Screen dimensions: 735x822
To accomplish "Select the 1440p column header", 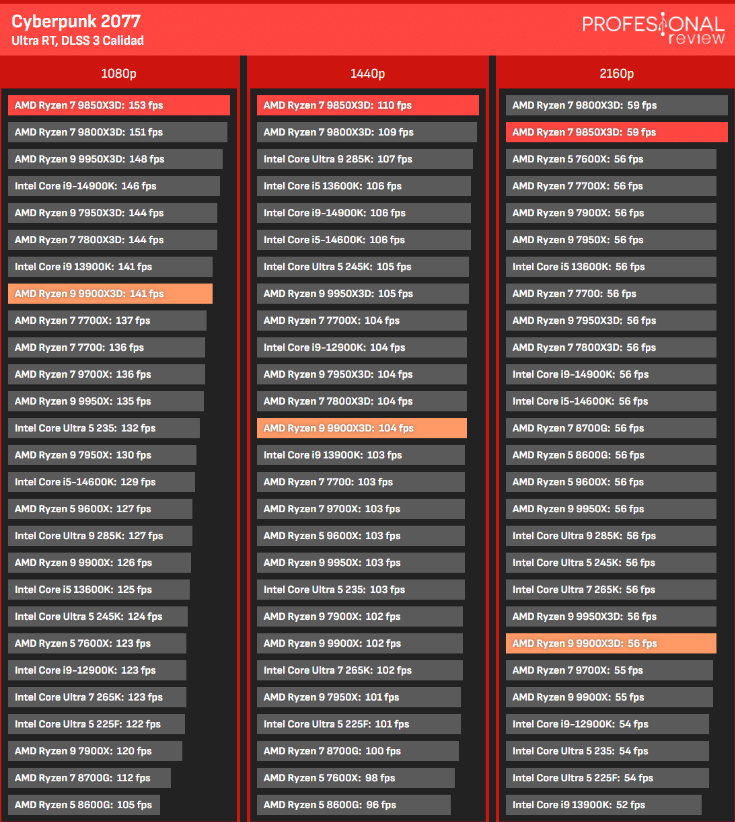I will click(368, 74).
